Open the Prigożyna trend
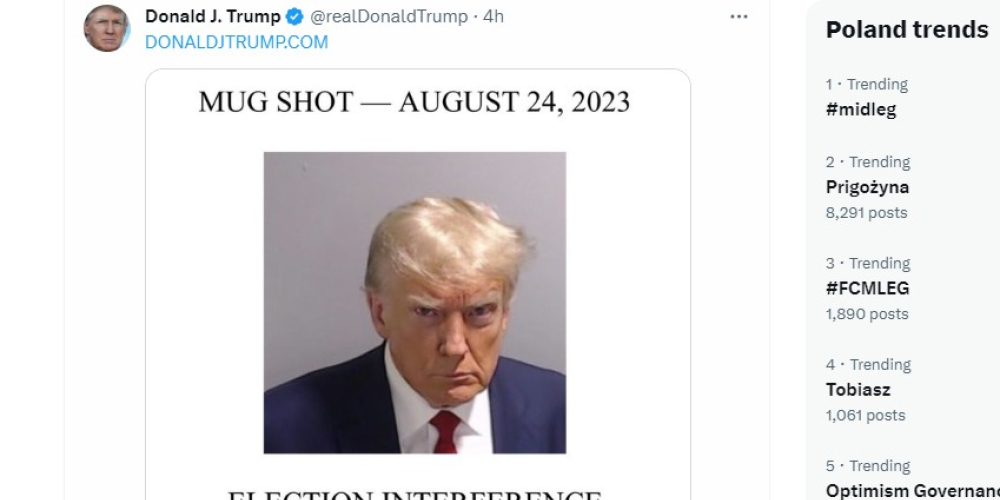1000x500 pixels. click(x=867, y=187)
